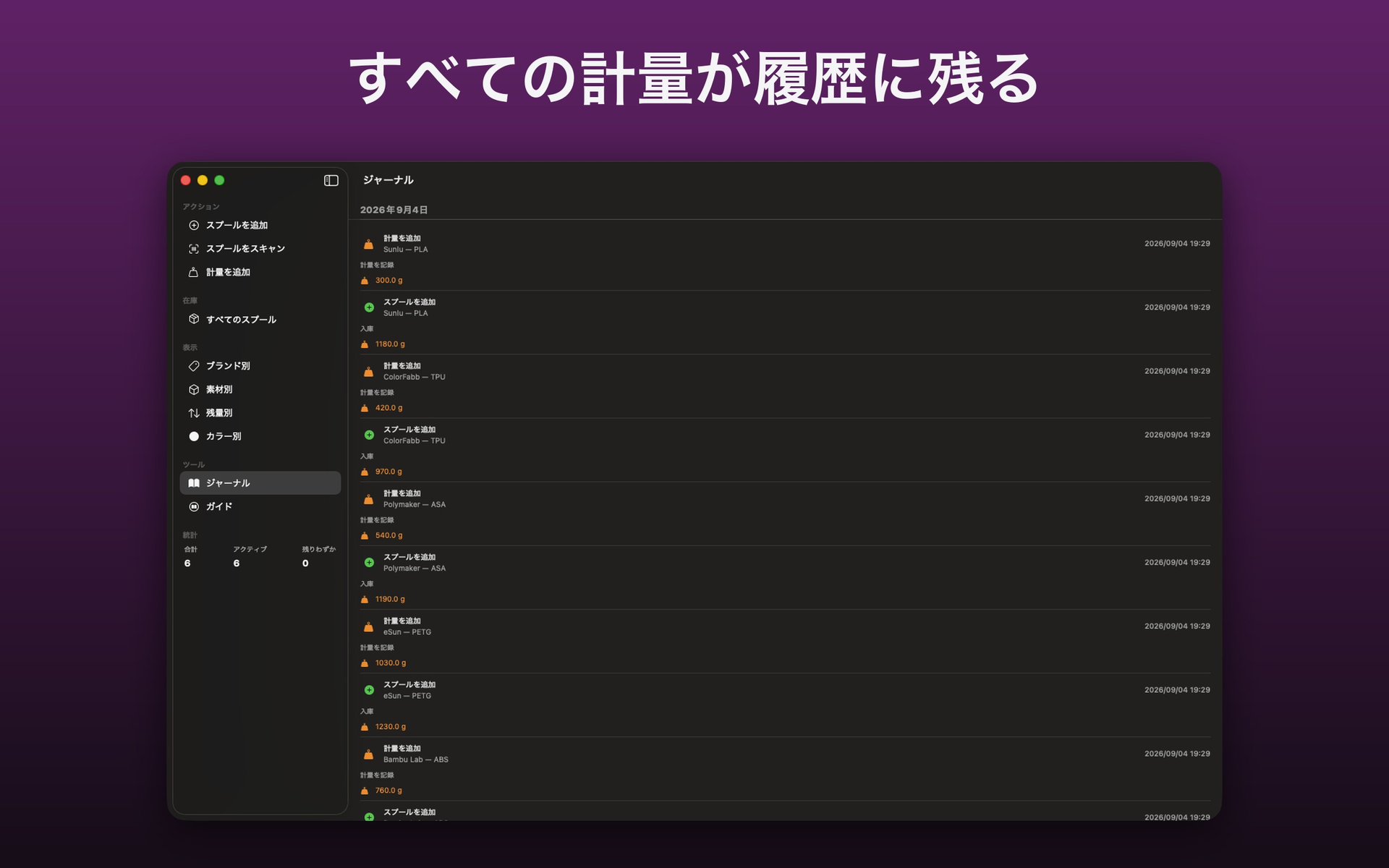This screenshot has width=1389, height=868.
Task: Click the 残りわずか statistic value 0
Action: click(305, 563)
